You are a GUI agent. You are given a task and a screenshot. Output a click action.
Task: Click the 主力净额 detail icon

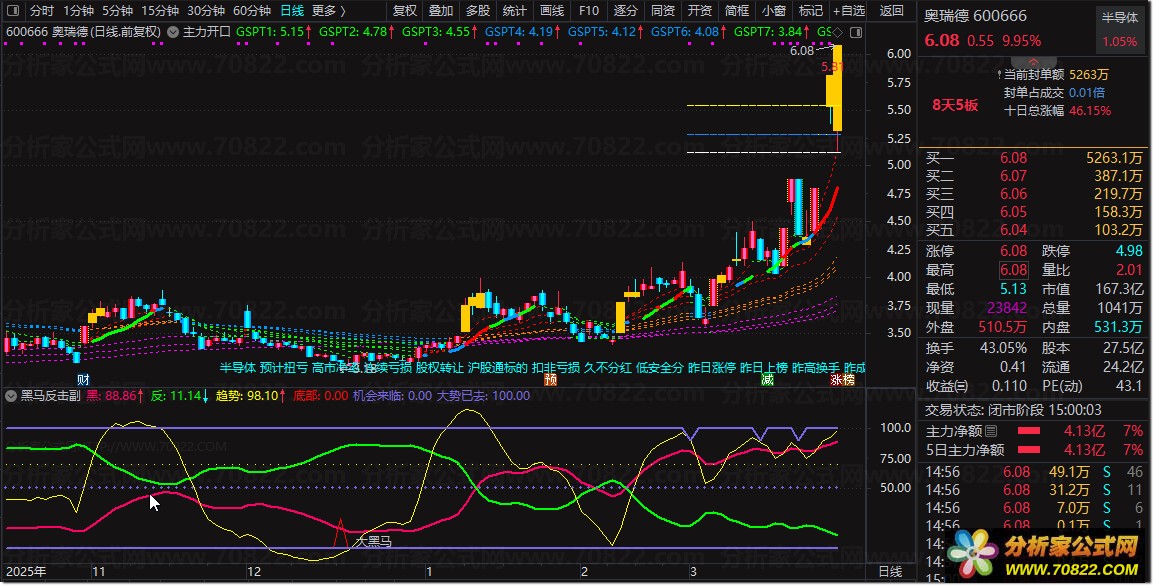click(991, 431)
